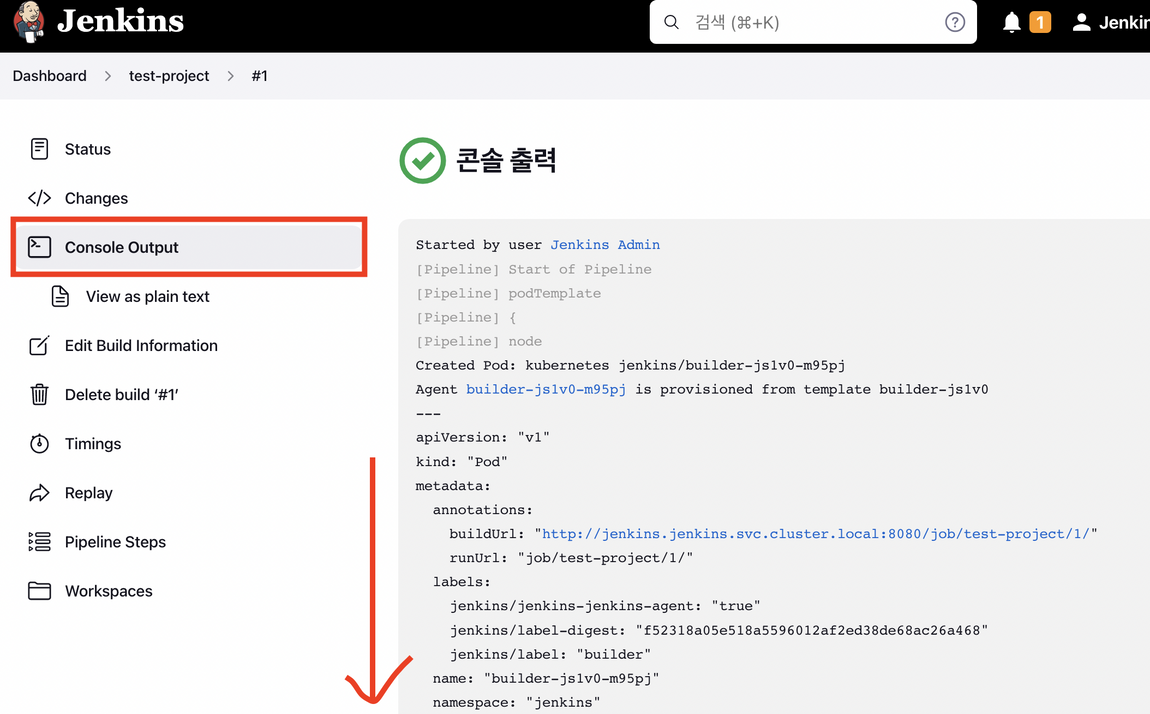Open the orange notification count badge

pos(1039,22)
